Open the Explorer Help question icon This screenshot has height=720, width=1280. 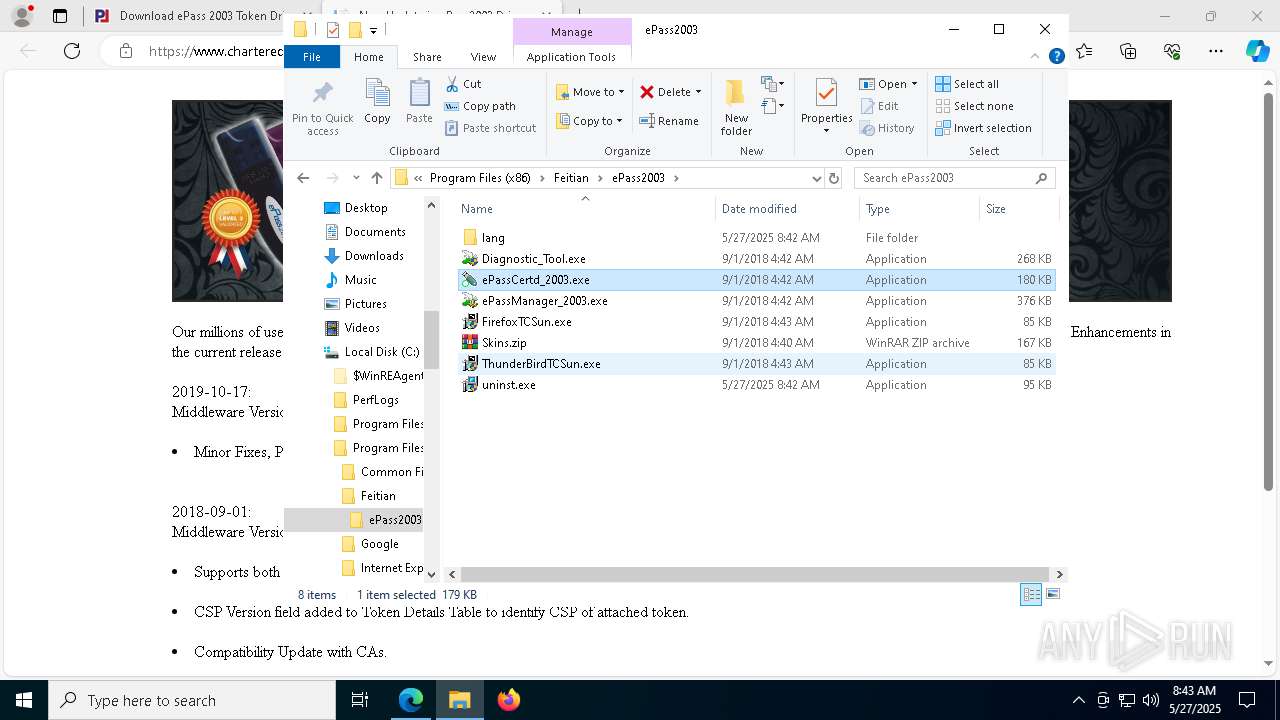pyautogui.click(x=1056, y=57)
